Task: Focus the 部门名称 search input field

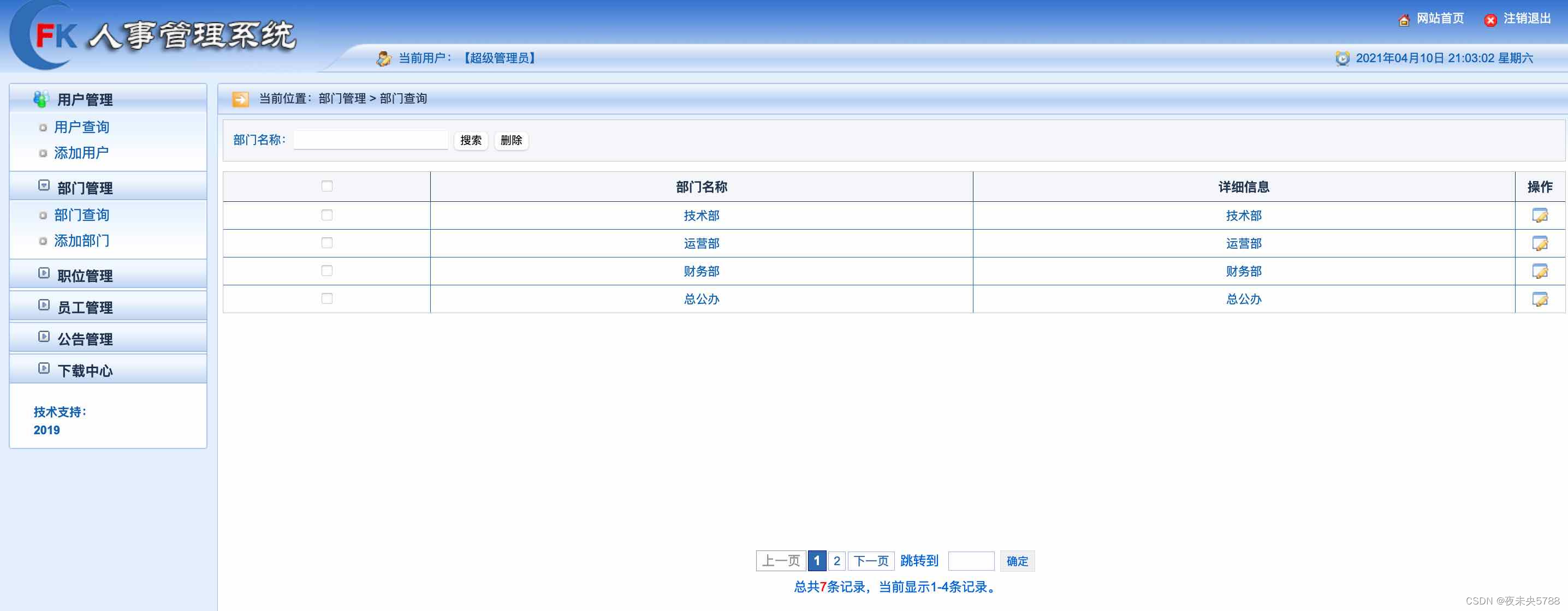Action: (x=371, y=140)
